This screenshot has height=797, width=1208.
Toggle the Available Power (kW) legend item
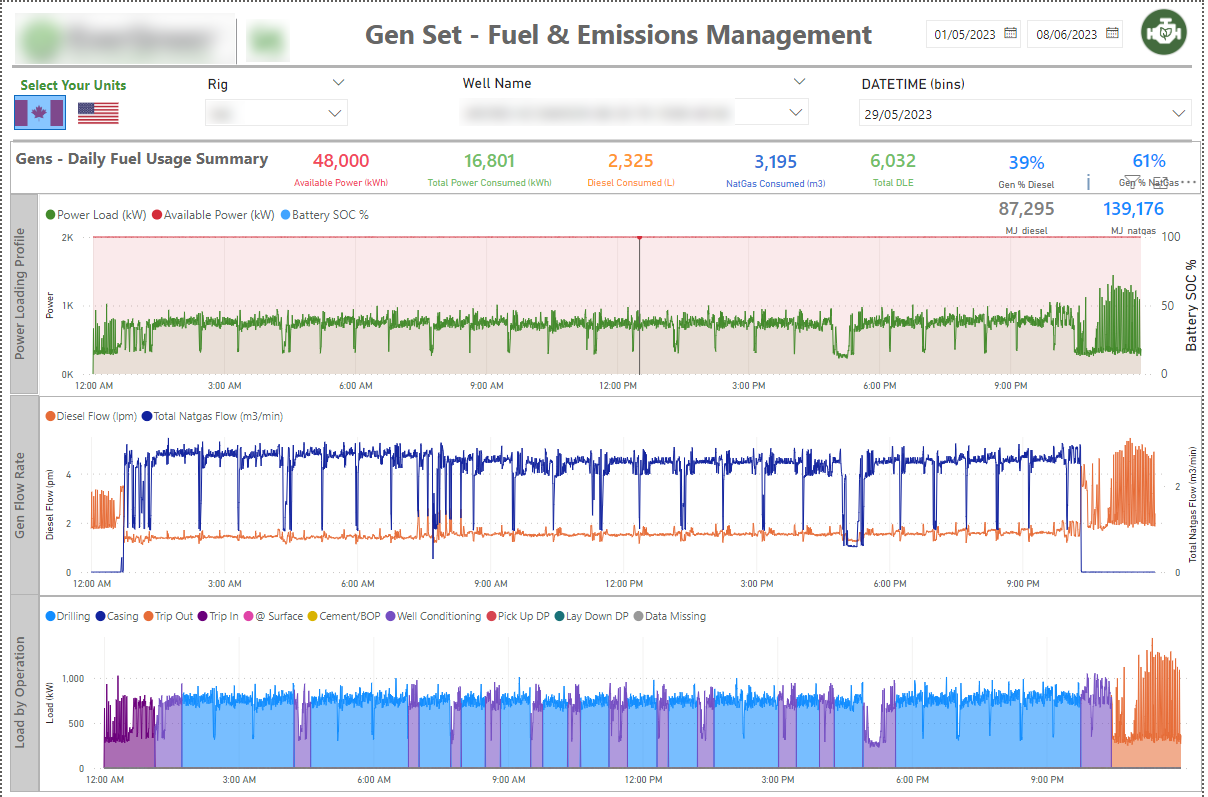click(213, 215)
